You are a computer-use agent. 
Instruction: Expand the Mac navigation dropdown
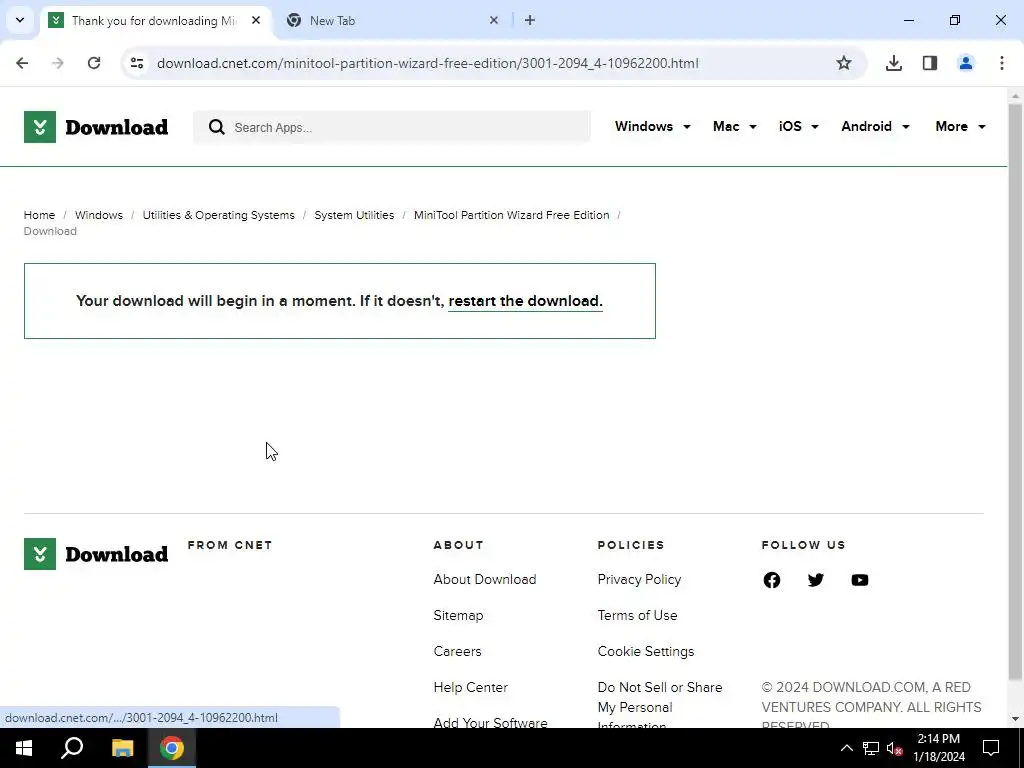click(x=735, y=127)
